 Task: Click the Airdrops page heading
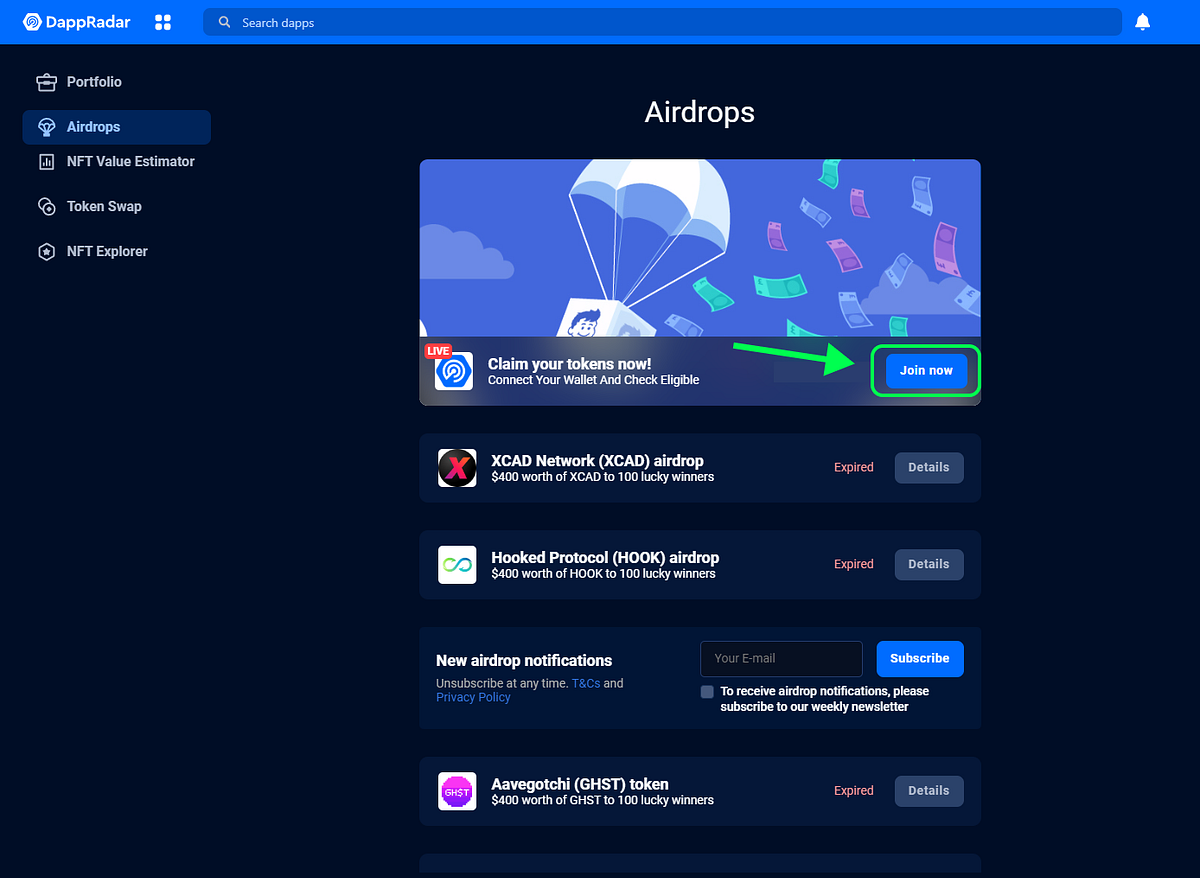click(x=700, y=112)
